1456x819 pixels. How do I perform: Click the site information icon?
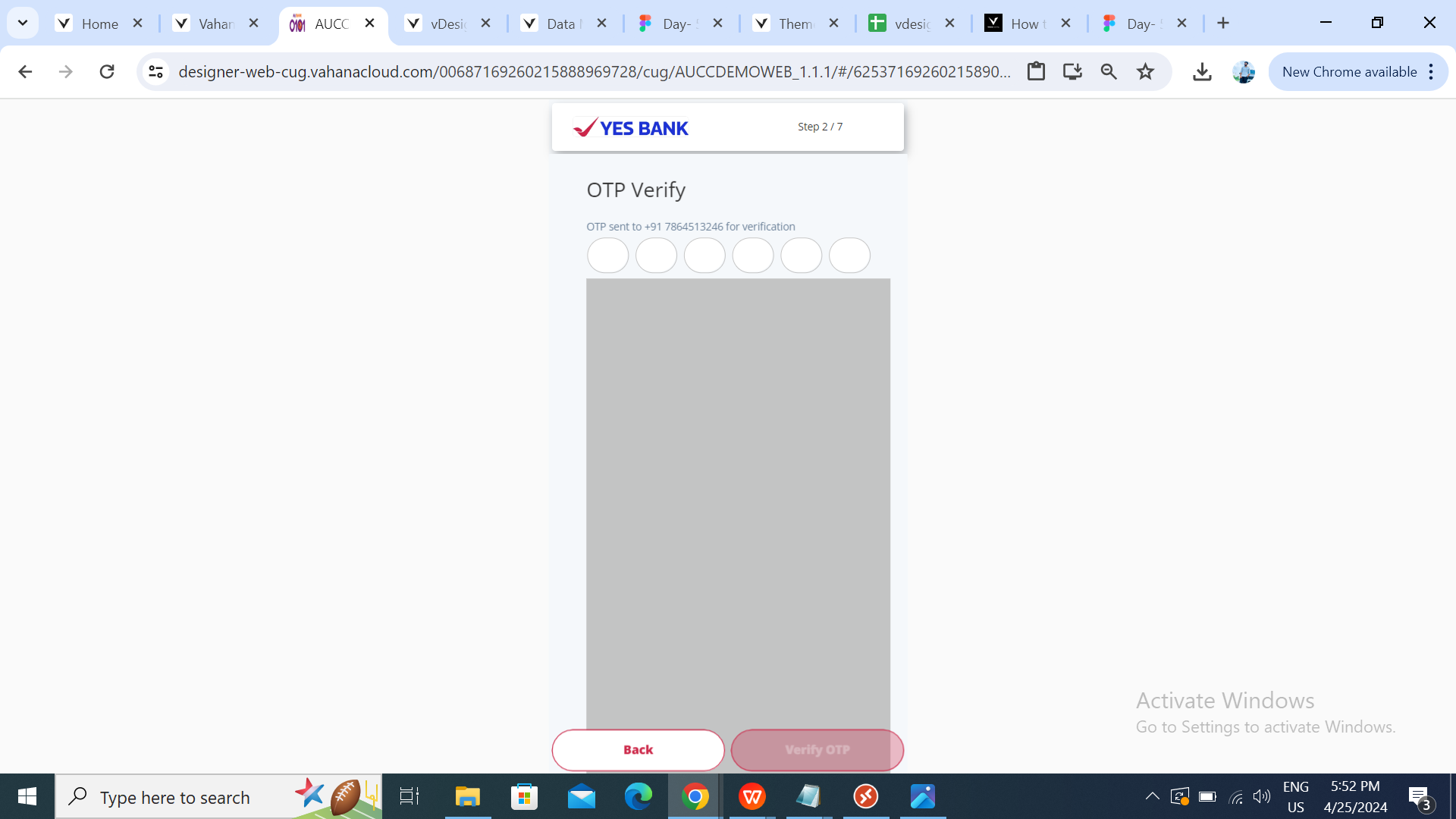[156, 72]
